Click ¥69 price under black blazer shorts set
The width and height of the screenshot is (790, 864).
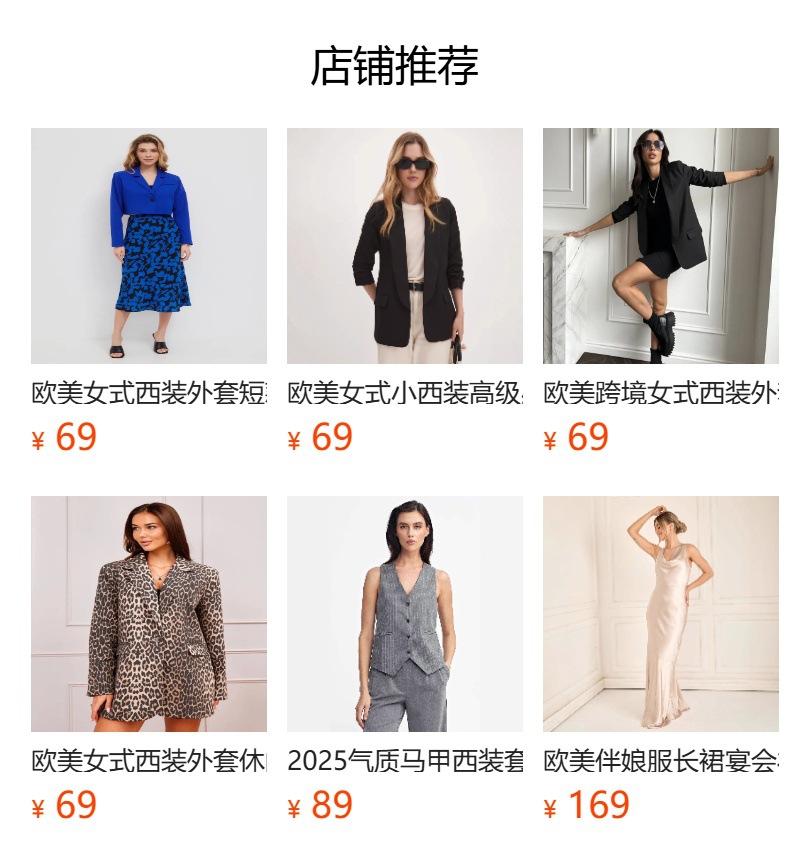coord(576,437)
